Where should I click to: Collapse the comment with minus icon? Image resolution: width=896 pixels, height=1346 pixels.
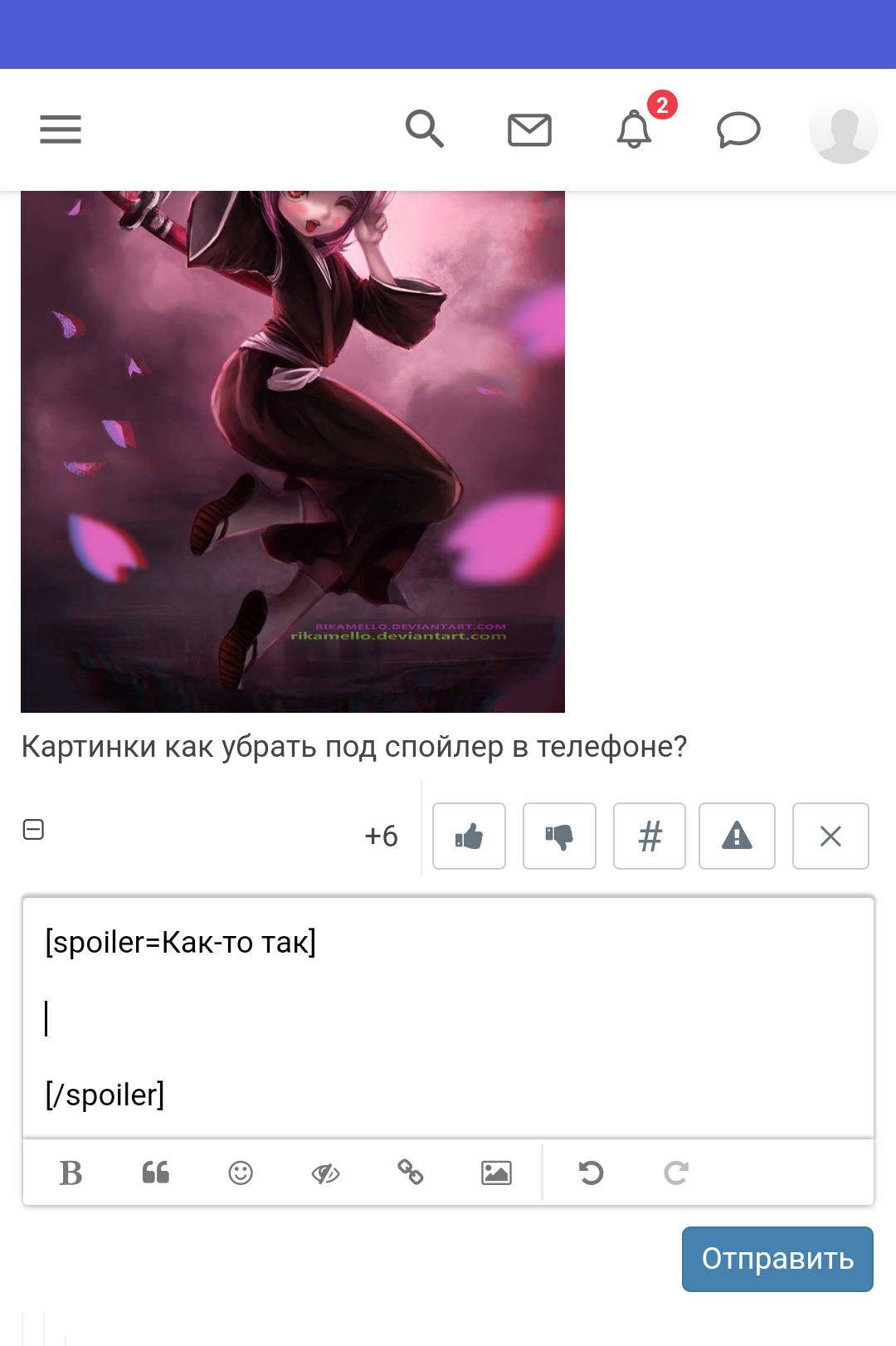pyautogui.click(x=33, y=829)
